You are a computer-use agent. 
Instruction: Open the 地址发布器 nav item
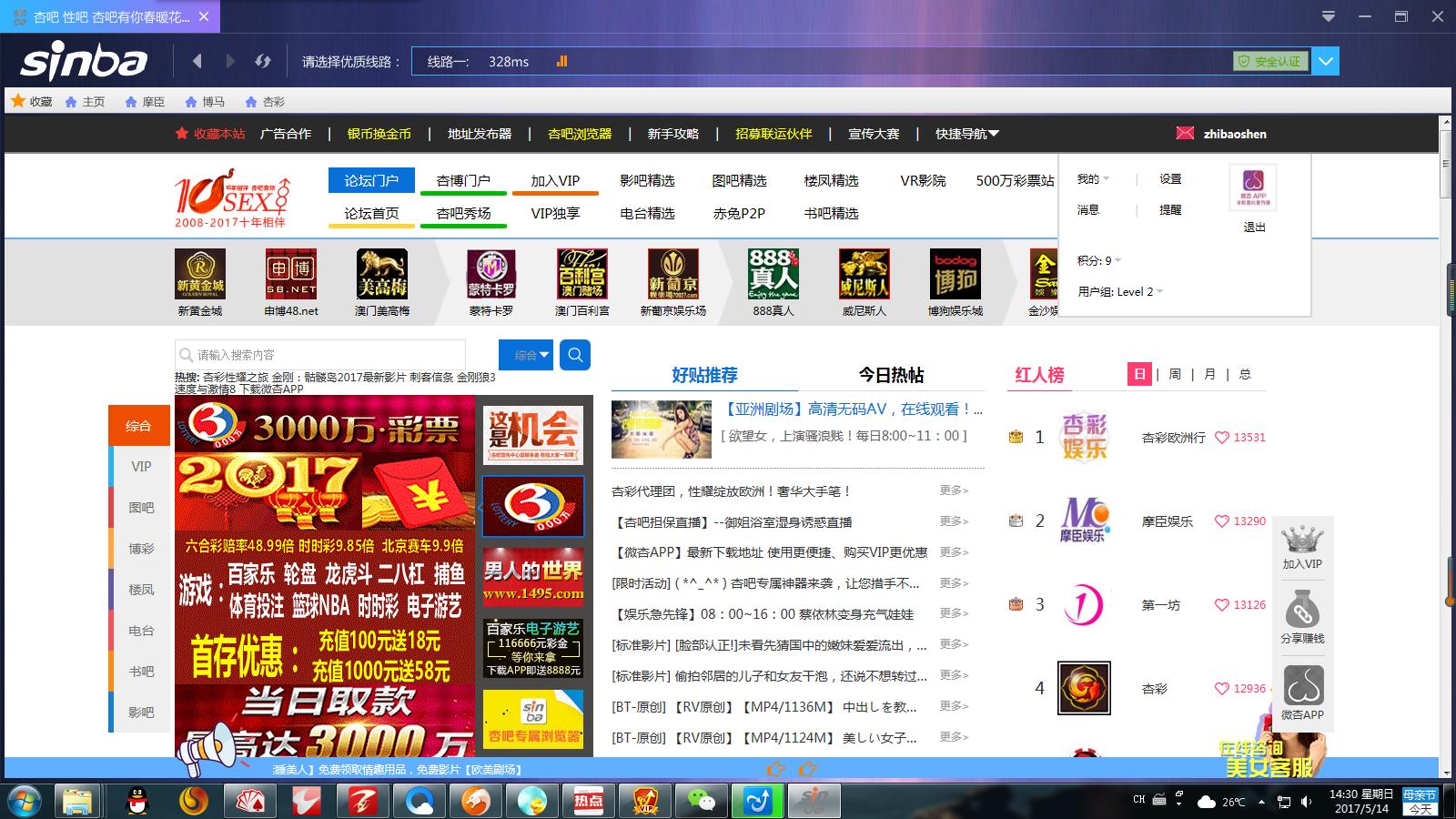480,134
